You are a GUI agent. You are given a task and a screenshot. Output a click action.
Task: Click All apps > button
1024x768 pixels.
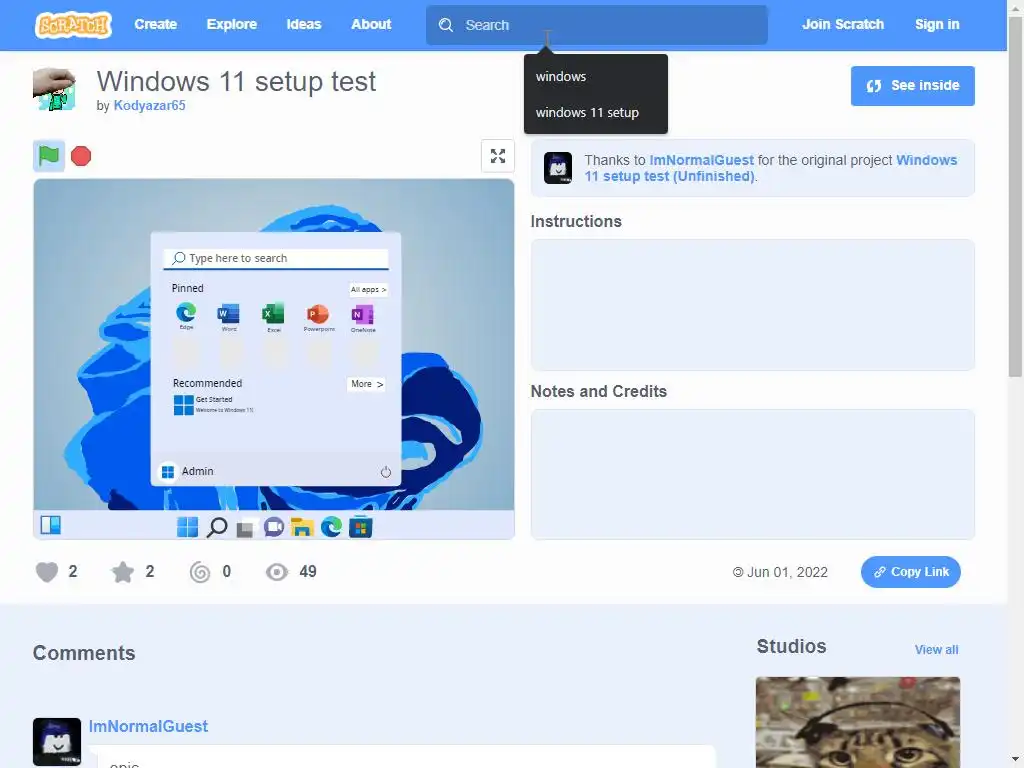[368, 289]
